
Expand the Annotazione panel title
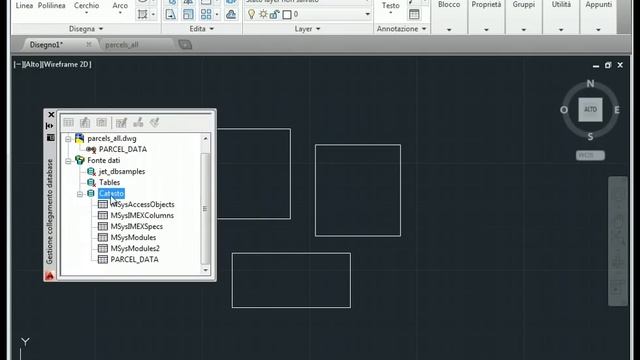point(402,29)
